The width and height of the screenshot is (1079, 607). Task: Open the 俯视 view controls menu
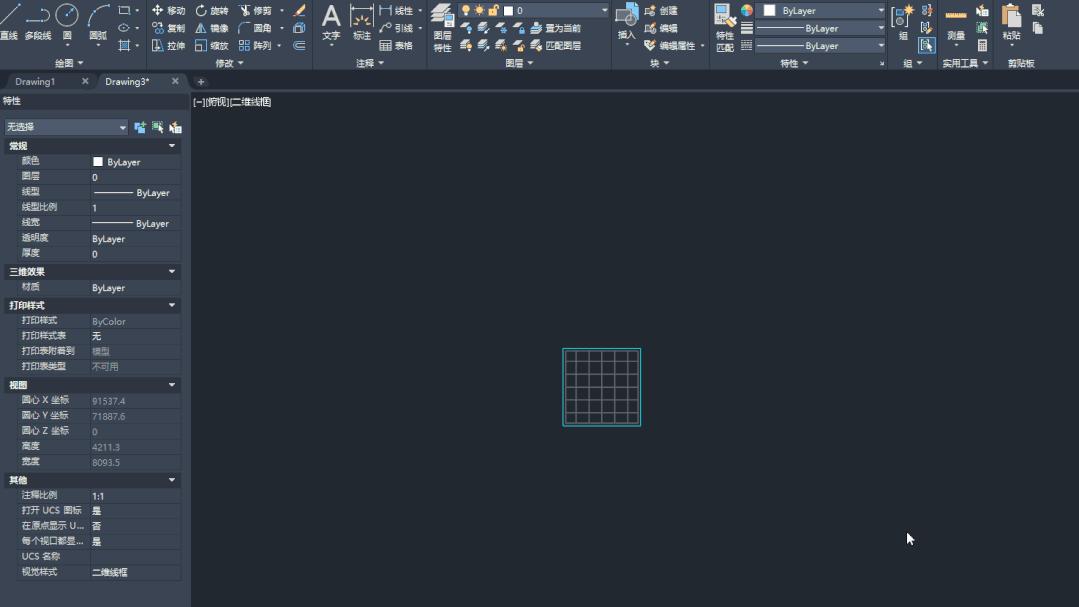pos(217,102)
